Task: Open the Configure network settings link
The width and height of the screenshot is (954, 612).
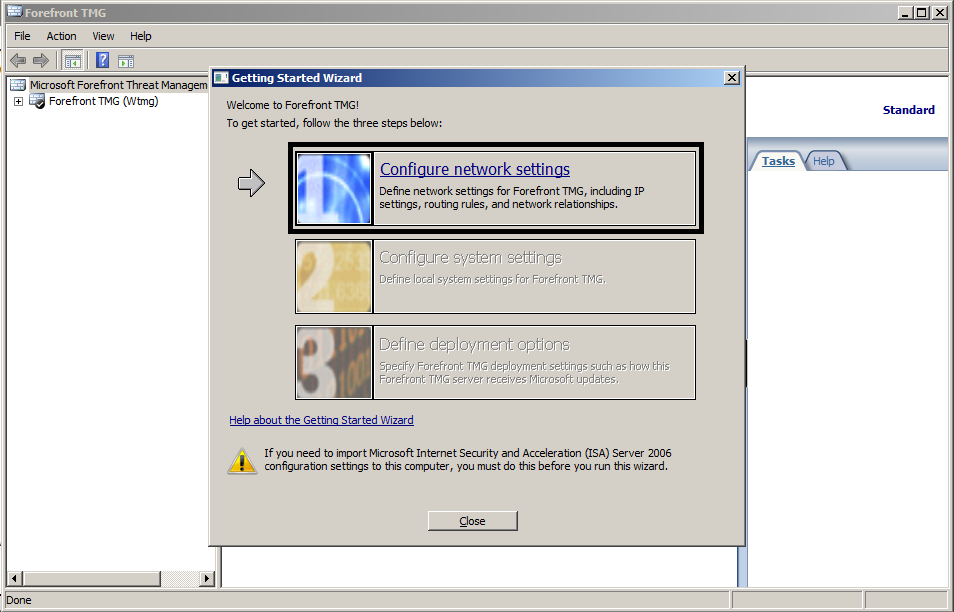Action: (474, 168)
